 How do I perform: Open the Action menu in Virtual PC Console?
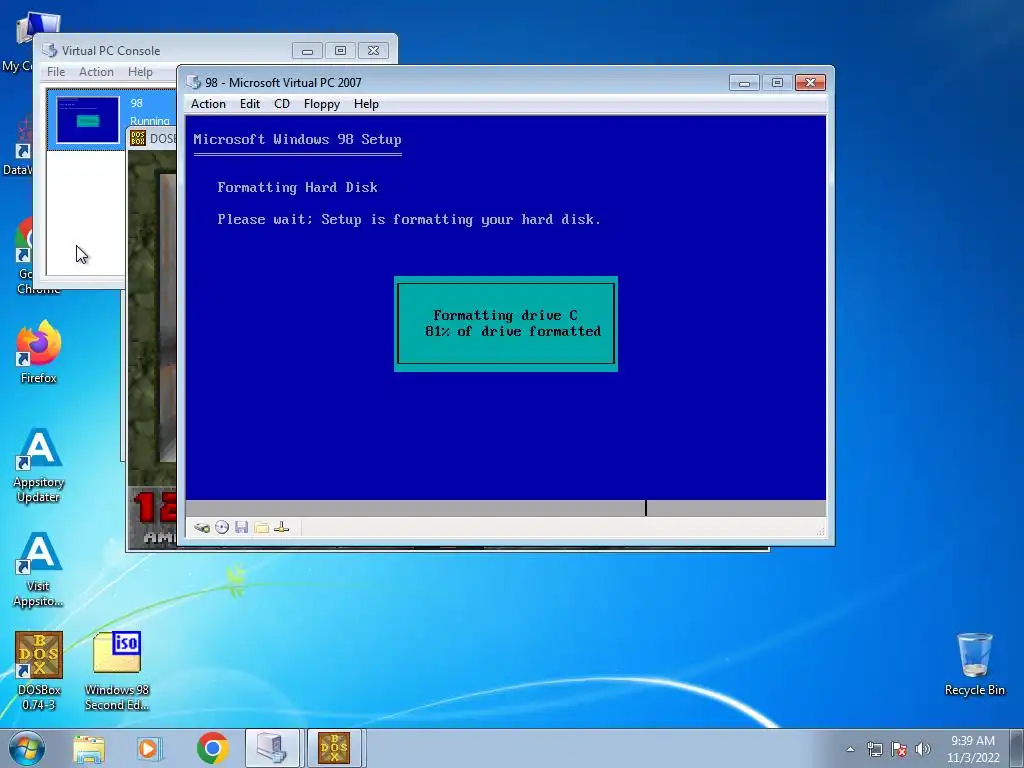(96, 72)
